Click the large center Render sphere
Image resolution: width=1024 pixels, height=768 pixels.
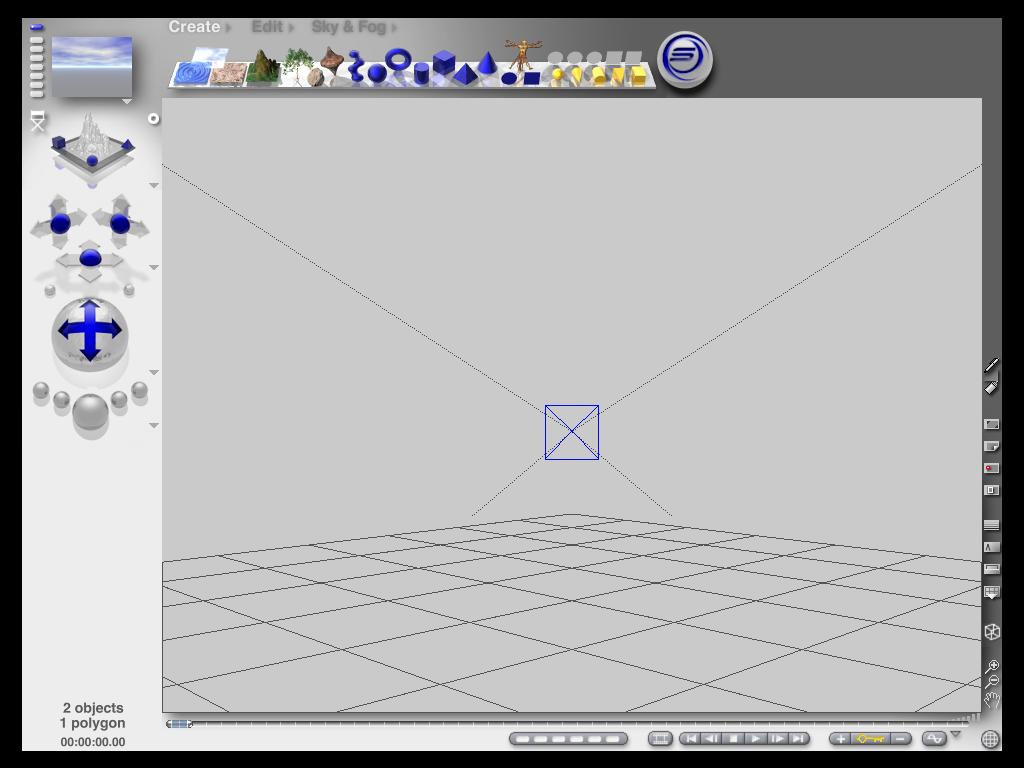point(90,412)
